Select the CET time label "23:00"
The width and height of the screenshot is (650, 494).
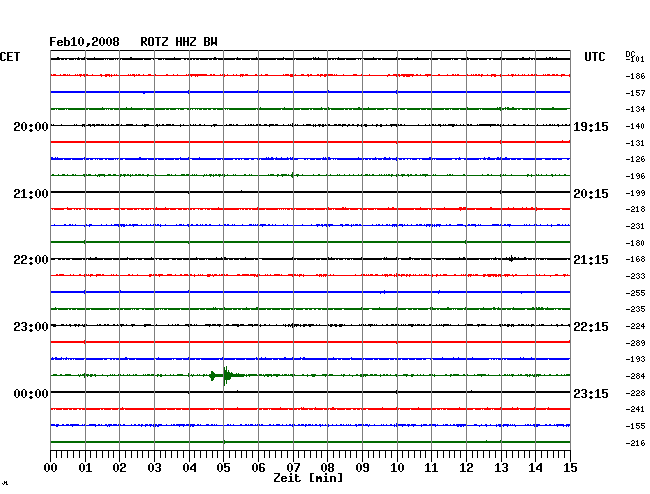click(31, 327)
